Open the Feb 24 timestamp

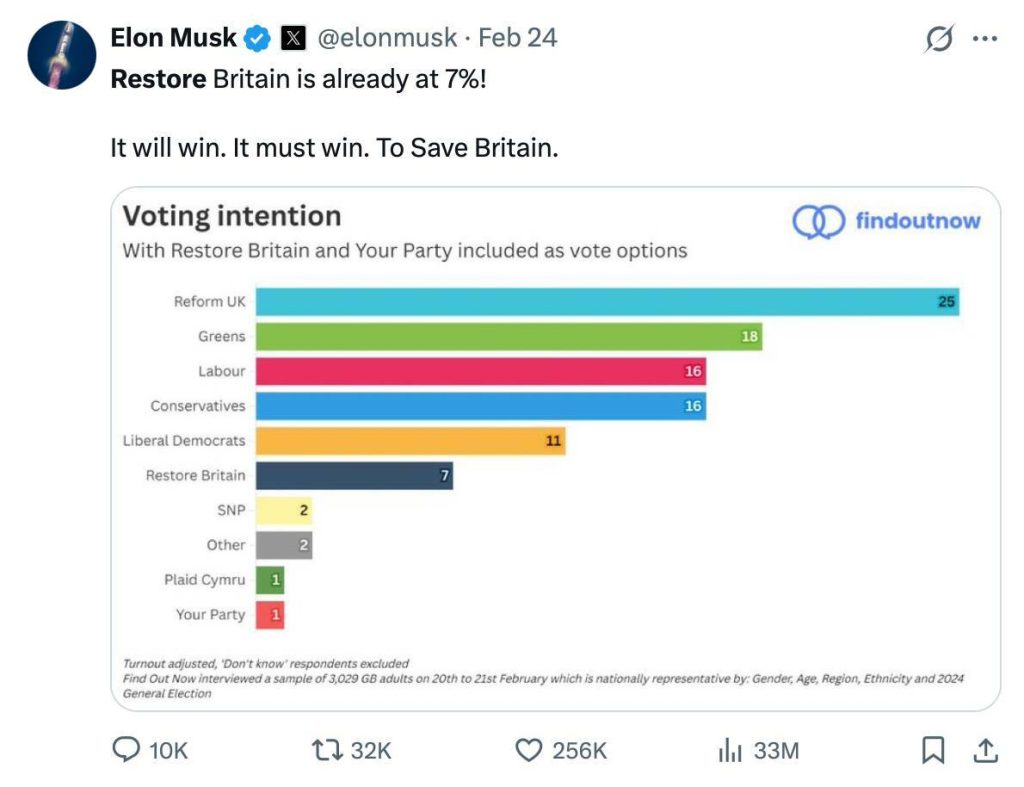(518, 38)
